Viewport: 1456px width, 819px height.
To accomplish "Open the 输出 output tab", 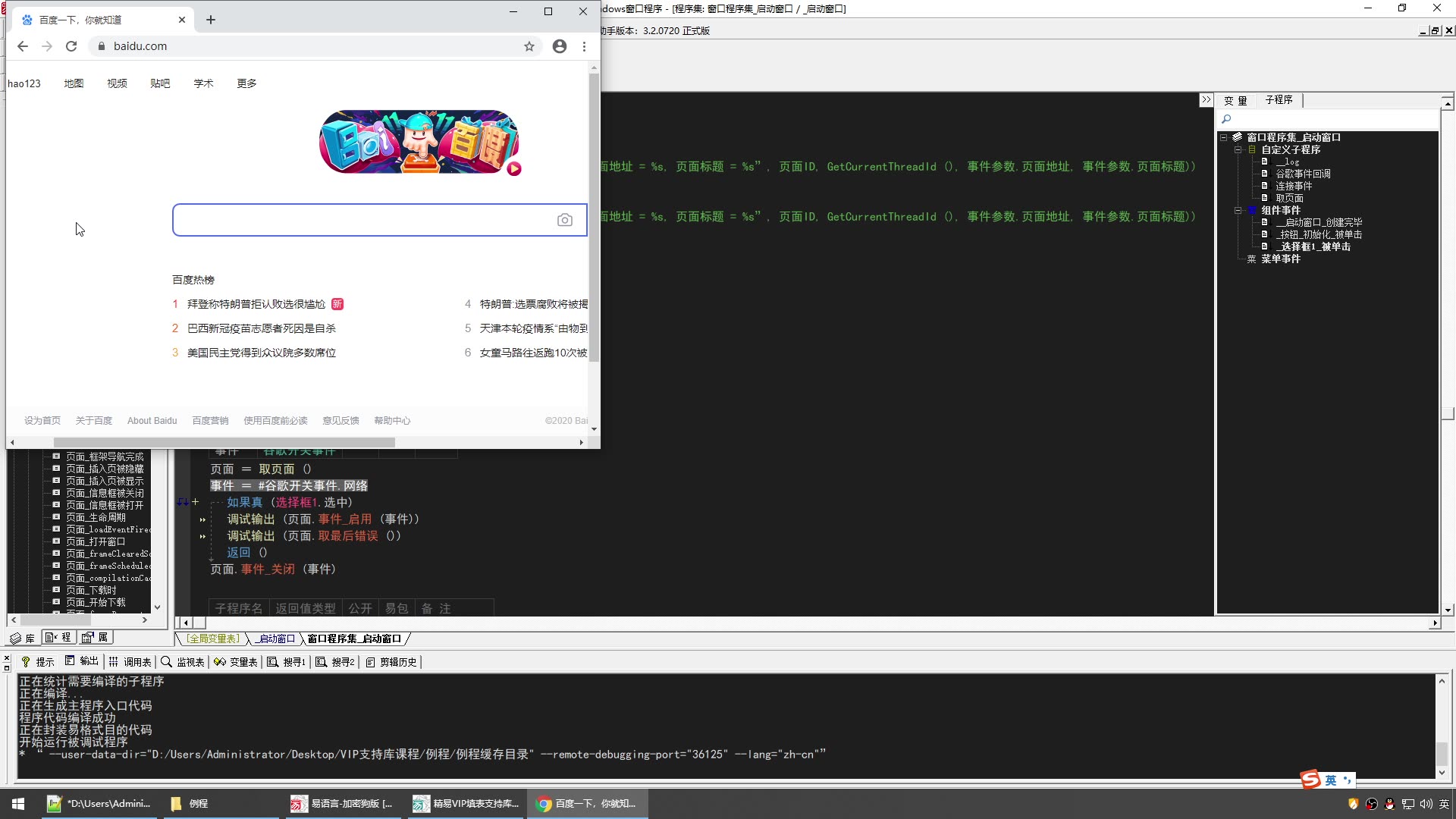I will (x=82, y=662).
